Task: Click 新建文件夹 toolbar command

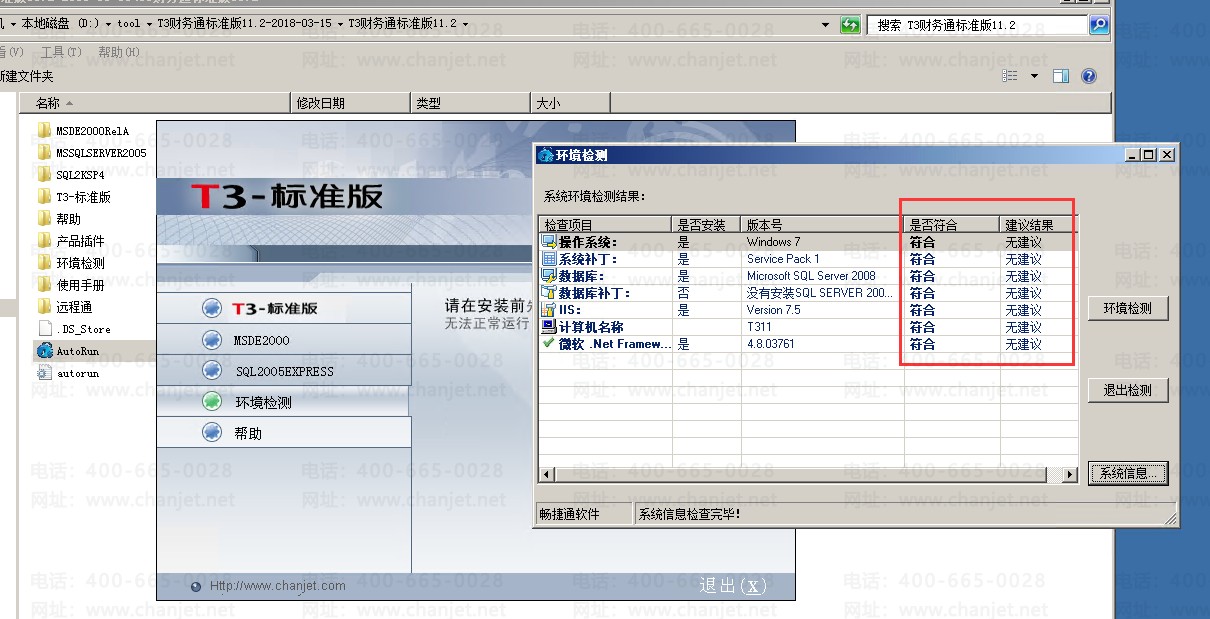Action: pyautogui.click(x=26, y=76)
